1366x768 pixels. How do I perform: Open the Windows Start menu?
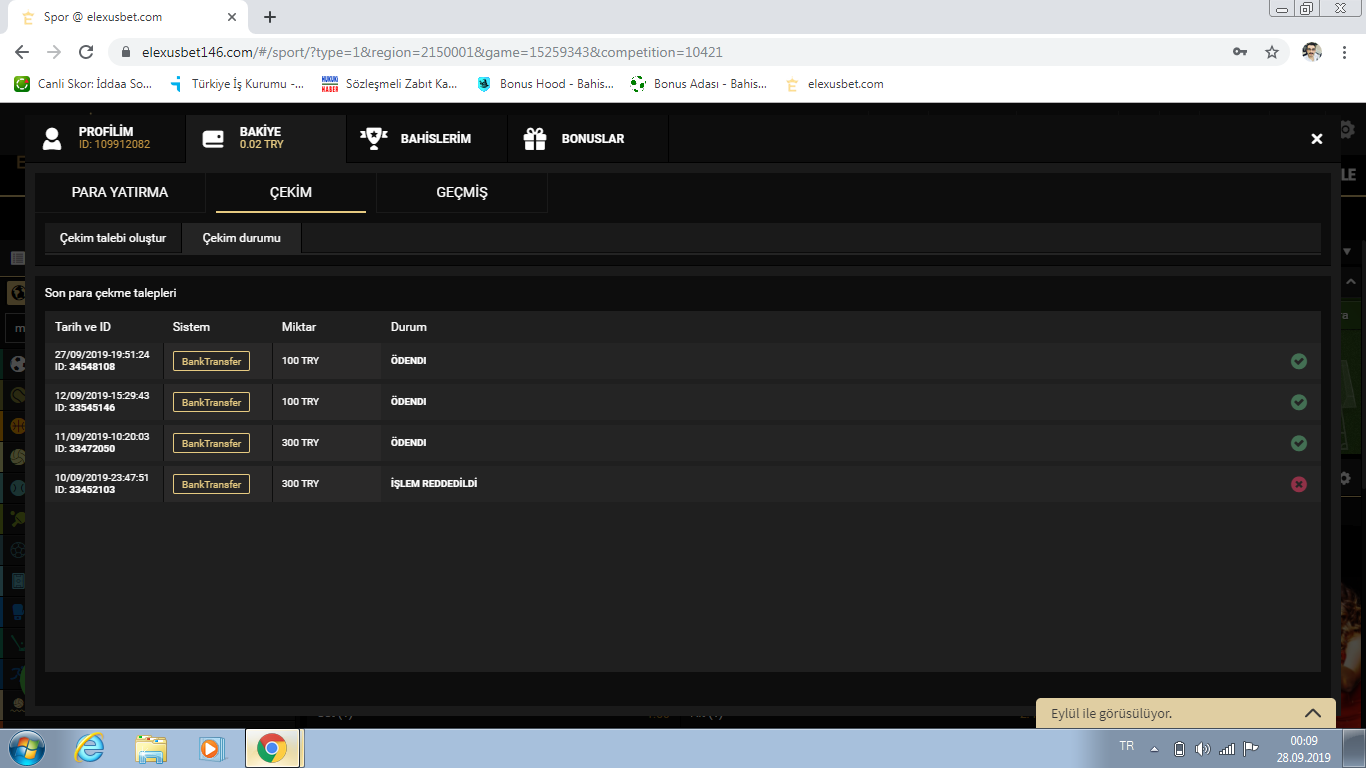tap(26, 748)
